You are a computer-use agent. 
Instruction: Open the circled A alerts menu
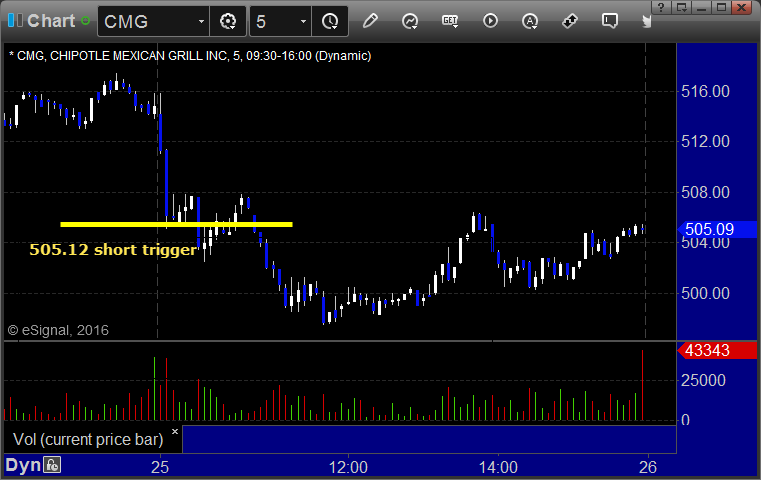point(529,21)
